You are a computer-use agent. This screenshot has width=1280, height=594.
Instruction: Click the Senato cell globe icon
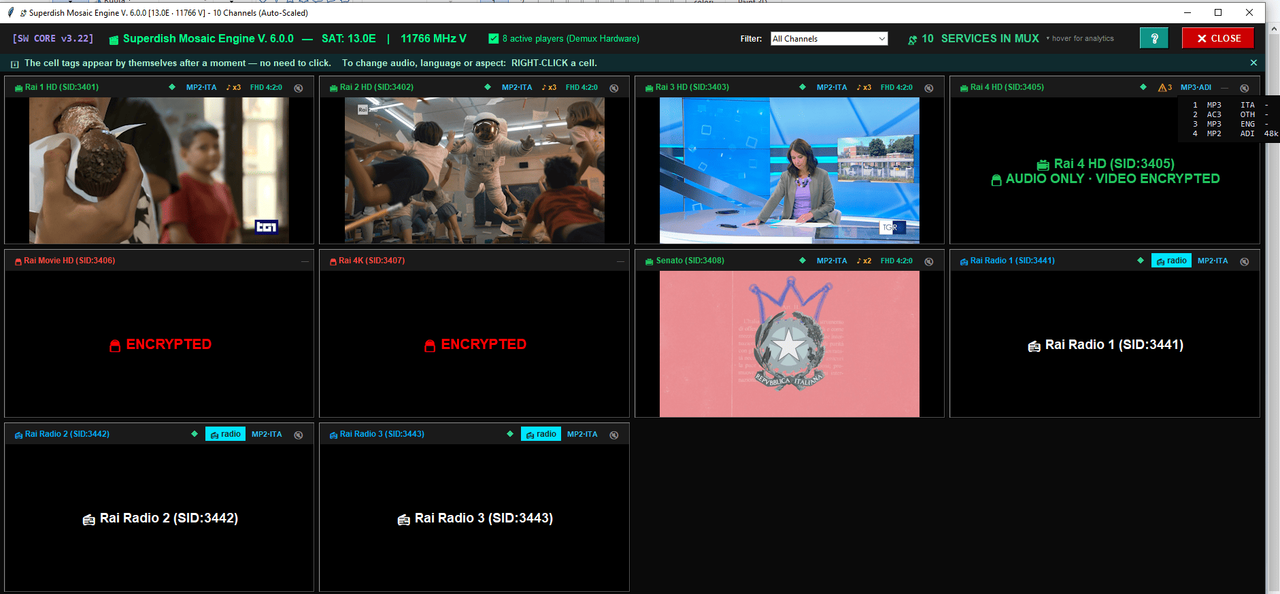point(929,261)
